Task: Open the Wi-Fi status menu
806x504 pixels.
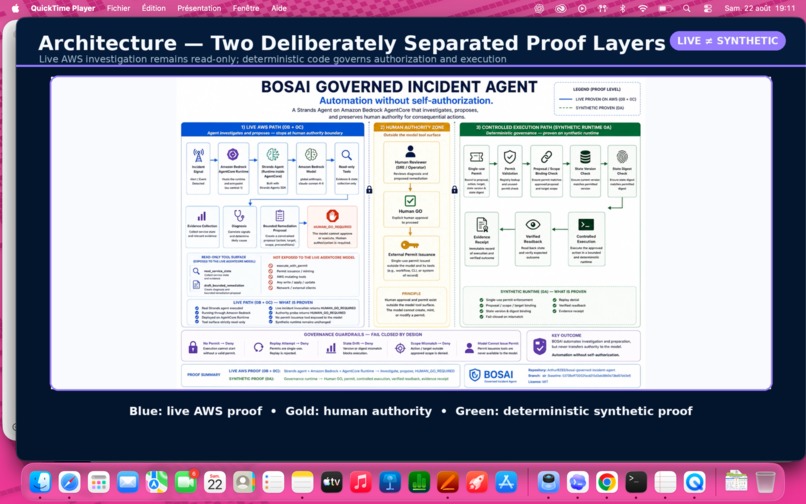Action: coord(643,8)
